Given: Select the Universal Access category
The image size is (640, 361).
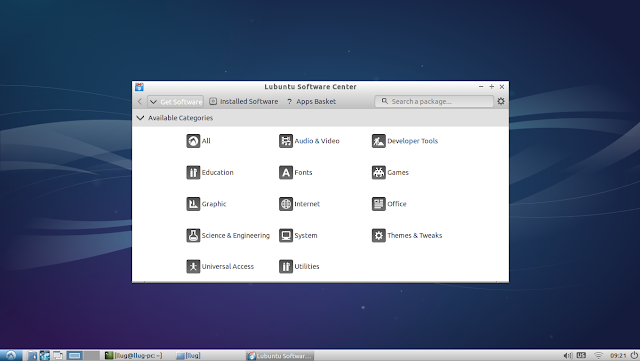Looking at the screenshot, I should pyautogui.click(x=220, y=266).
